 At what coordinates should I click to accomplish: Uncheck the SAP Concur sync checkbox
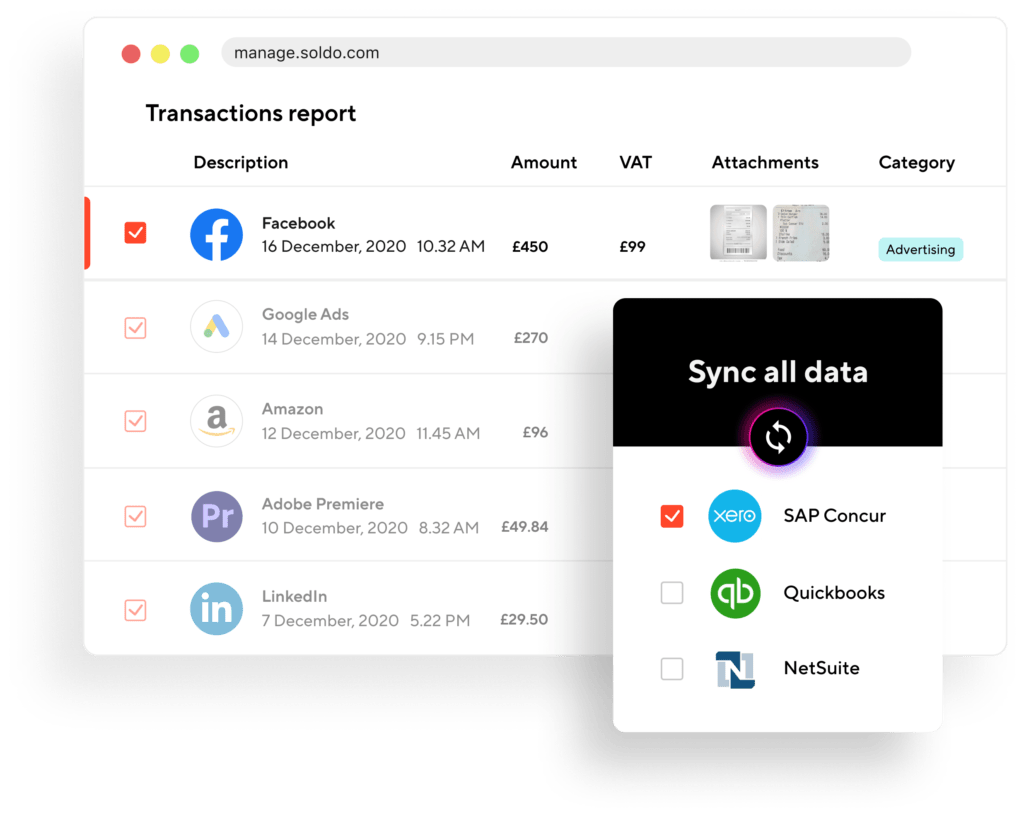pyautogui.click(x=672, y=516)
